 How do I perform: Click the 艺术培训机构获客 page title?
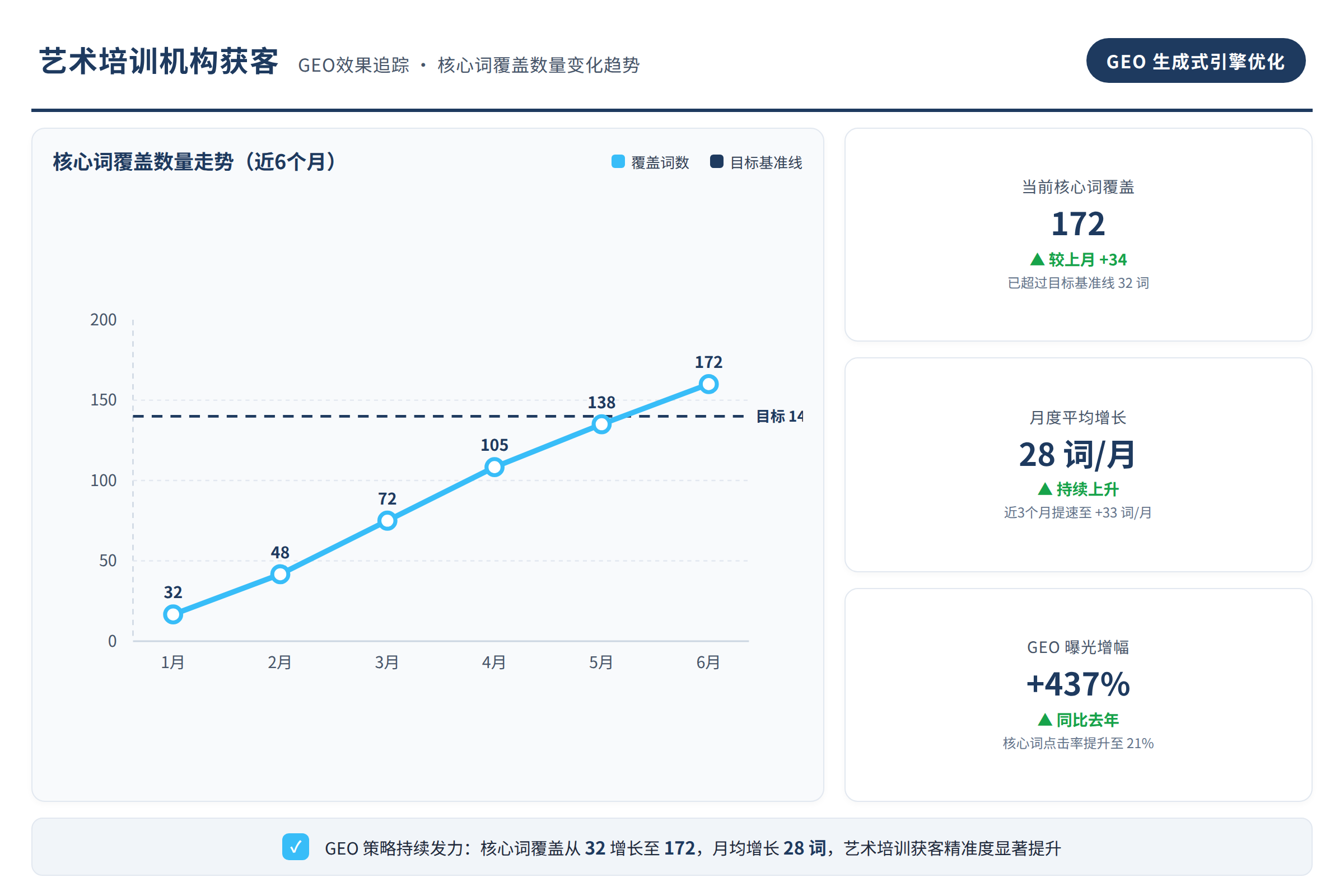click(x=159, y=61)
